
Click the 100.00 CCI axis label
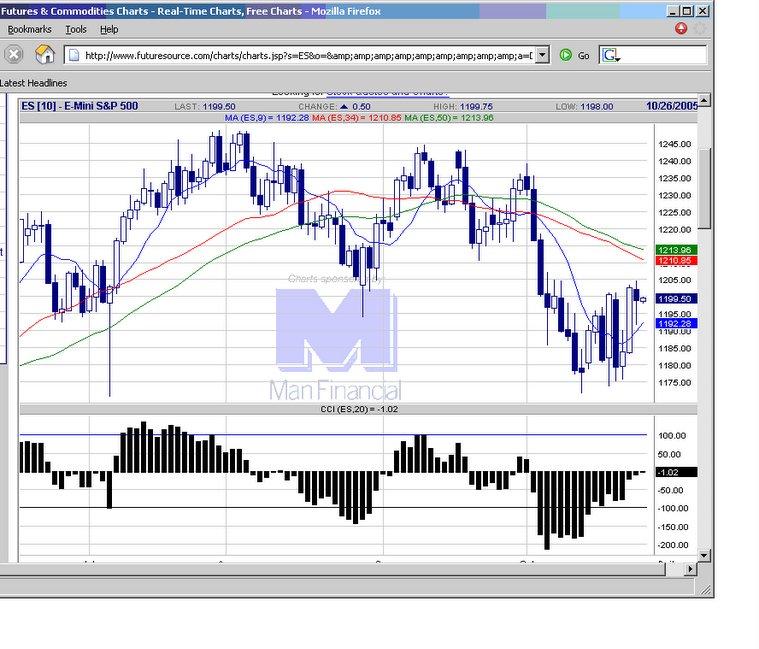(x=672, y=436)
